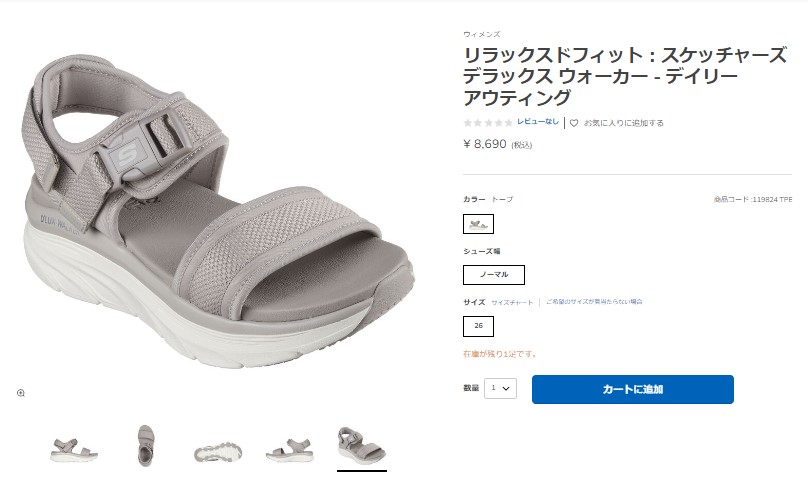
Task: Open the quantity dropdown
Action: (x=500, y=388)
